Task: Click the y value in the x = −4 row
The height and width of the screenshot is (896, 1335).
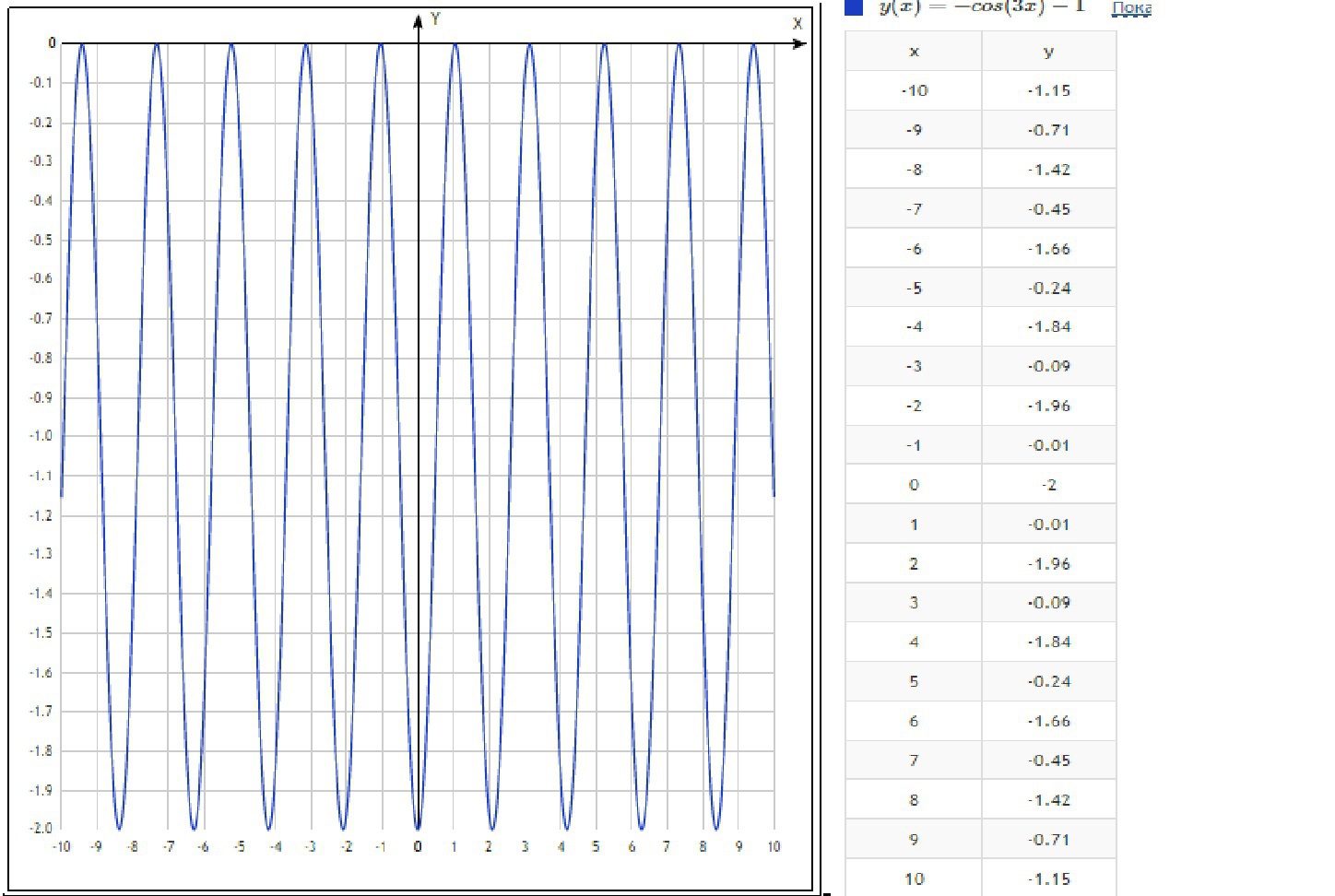Action: coord(1048,327)
